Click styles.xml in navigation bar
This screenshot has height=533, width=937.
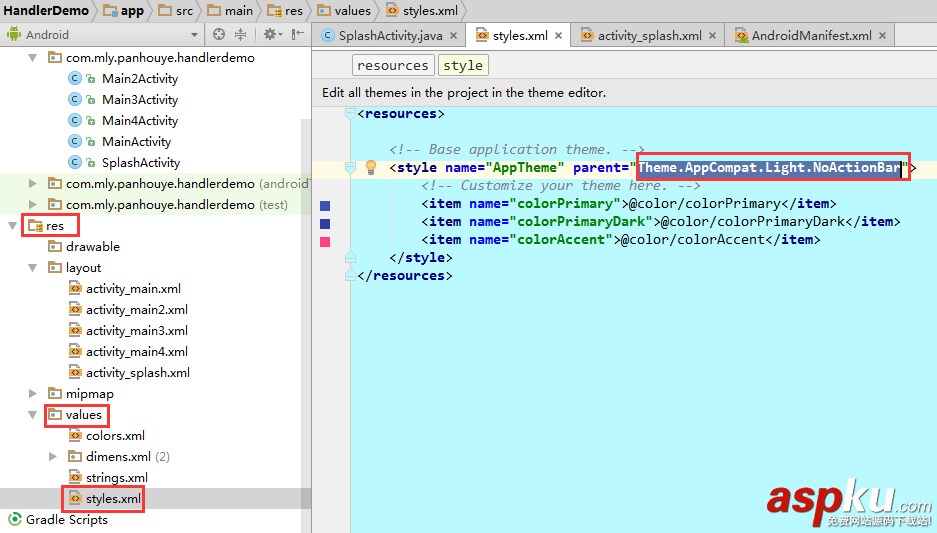[x=422, y=11]
